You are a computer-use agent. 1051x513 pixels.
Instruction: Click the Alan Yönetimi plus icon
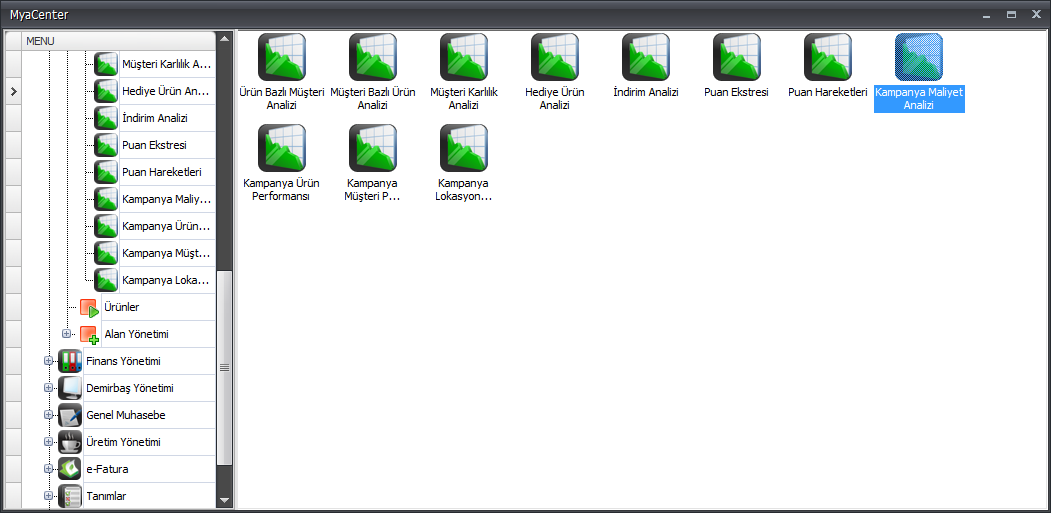coord(89,334)
